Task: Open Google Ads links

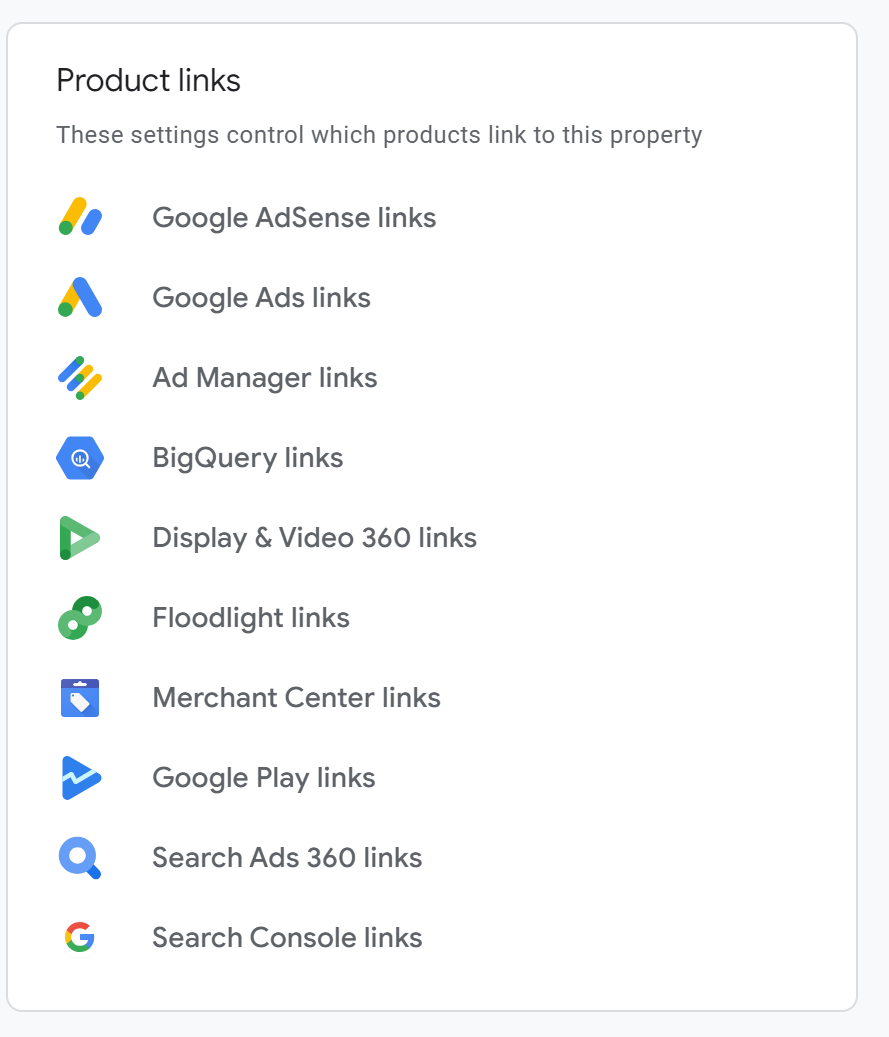Action: [261, 298]
